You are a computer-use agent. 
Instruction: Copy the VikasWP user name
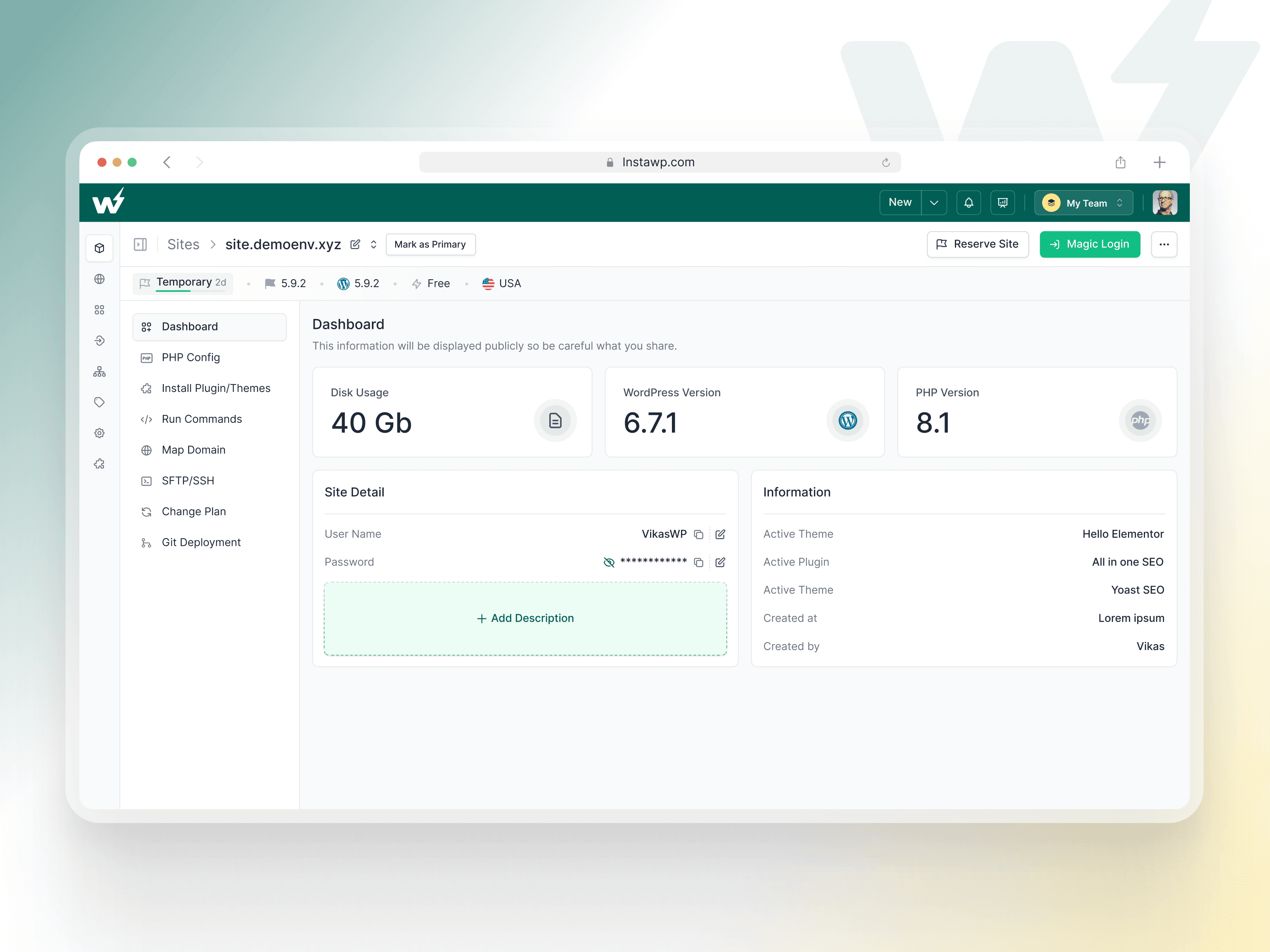698,534
